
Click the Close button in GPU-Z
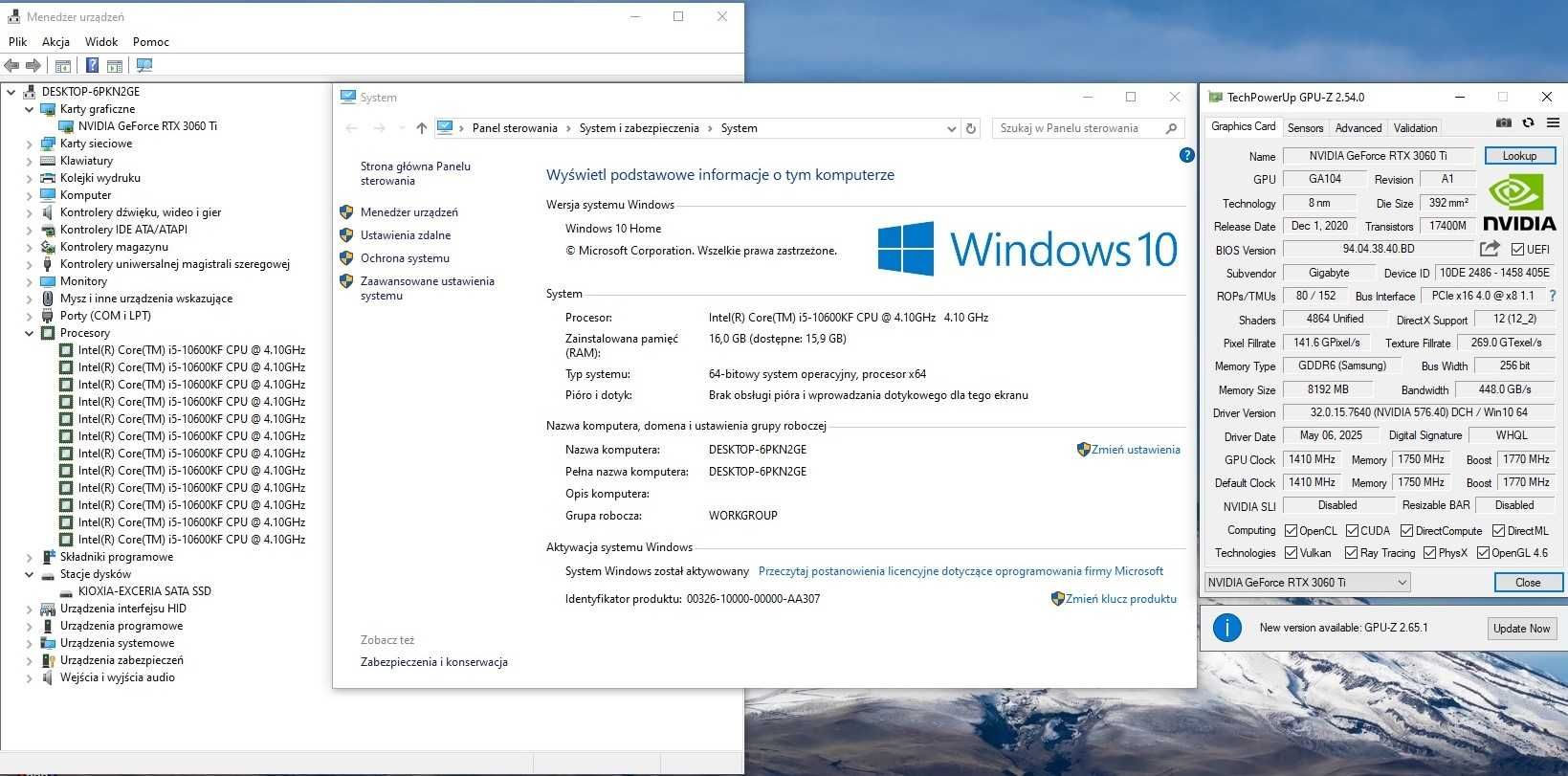point(1528,583)
